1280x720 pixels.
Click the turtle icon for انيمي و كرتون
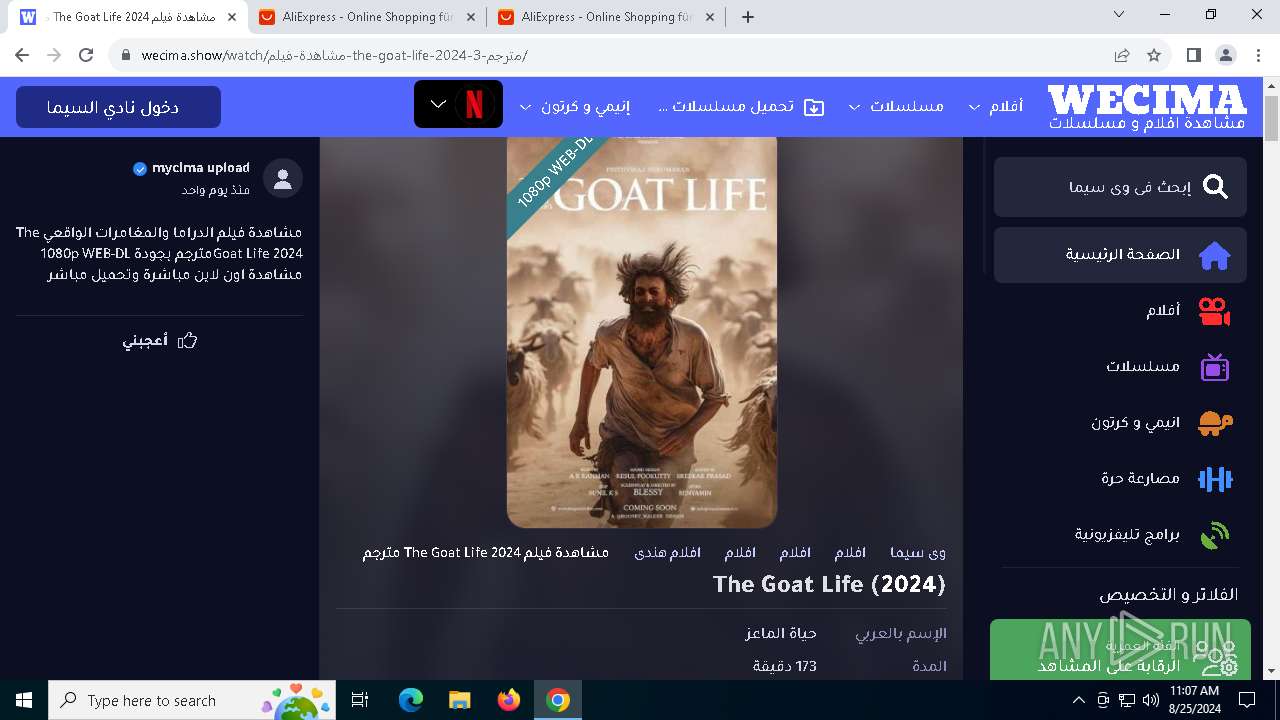[x=1215, y=423]
